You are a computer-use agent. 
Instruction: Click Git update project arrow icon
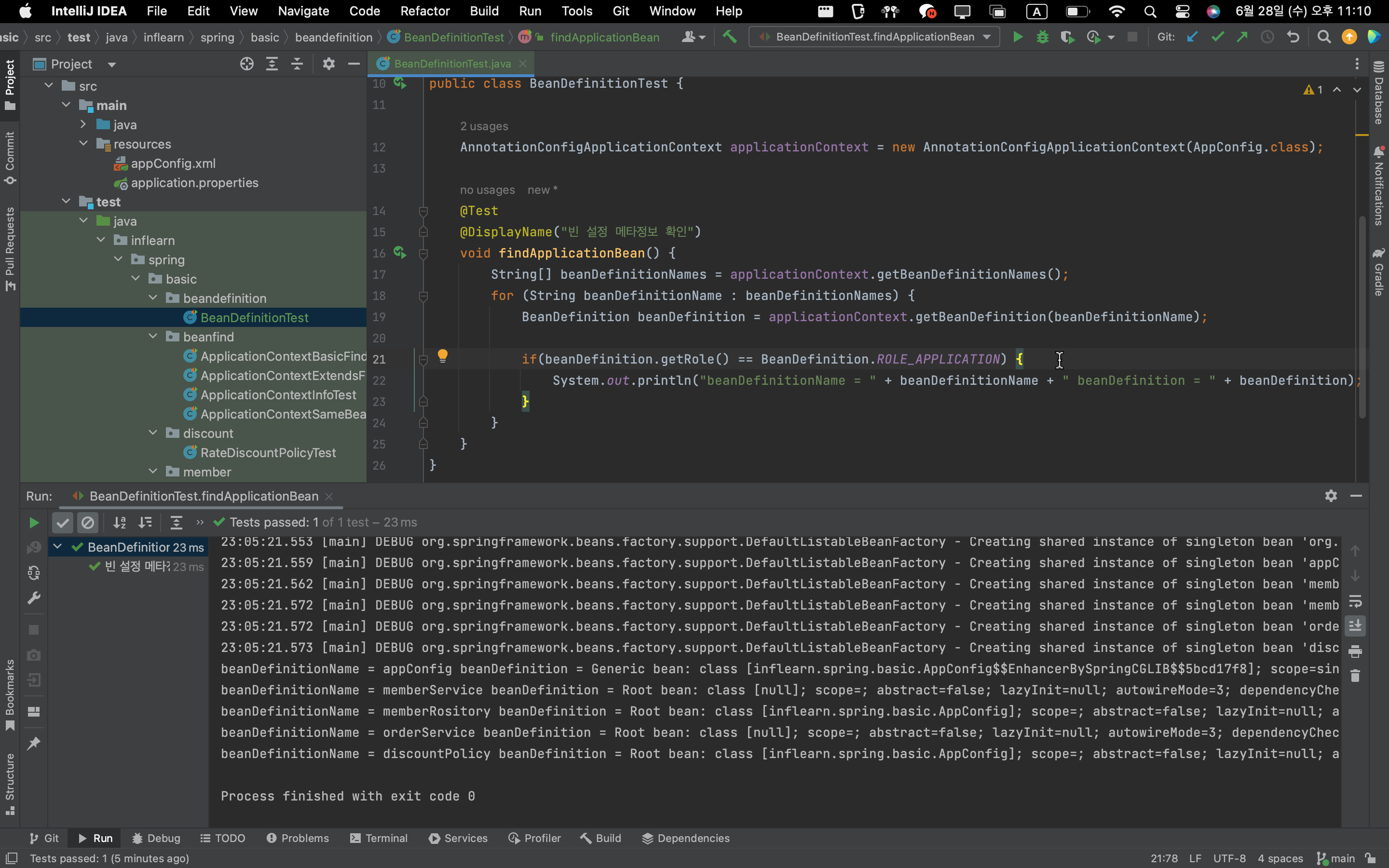click(x=1192, y=37)
